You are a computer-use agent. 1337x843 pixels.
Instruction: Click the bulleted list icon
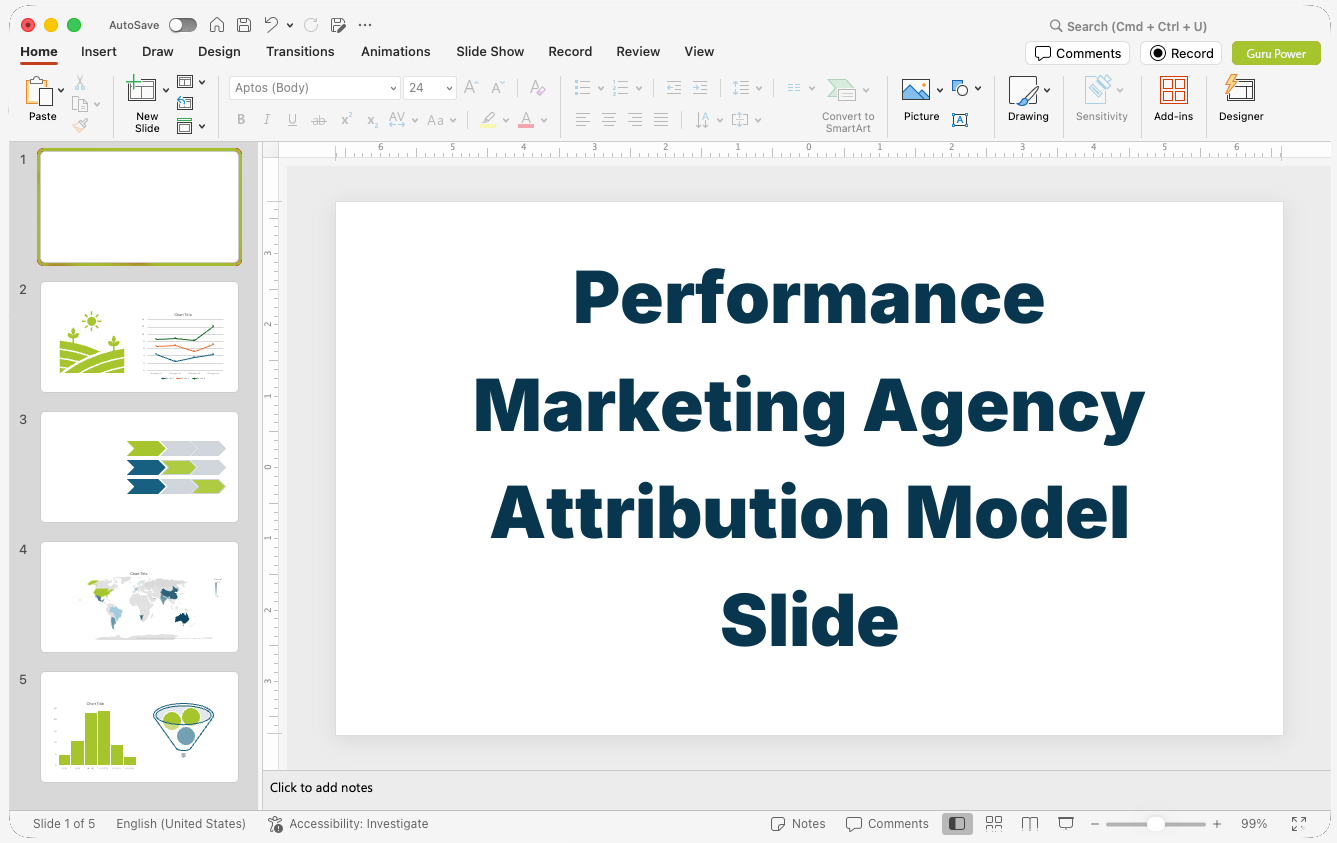tap(583, 88)
